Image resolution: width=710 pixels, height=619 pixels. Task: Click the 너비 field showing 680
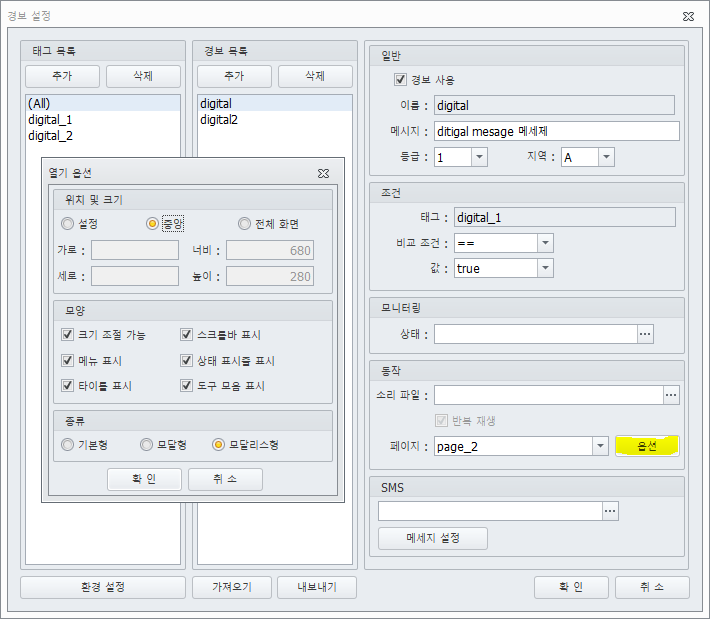click(270, 250)
